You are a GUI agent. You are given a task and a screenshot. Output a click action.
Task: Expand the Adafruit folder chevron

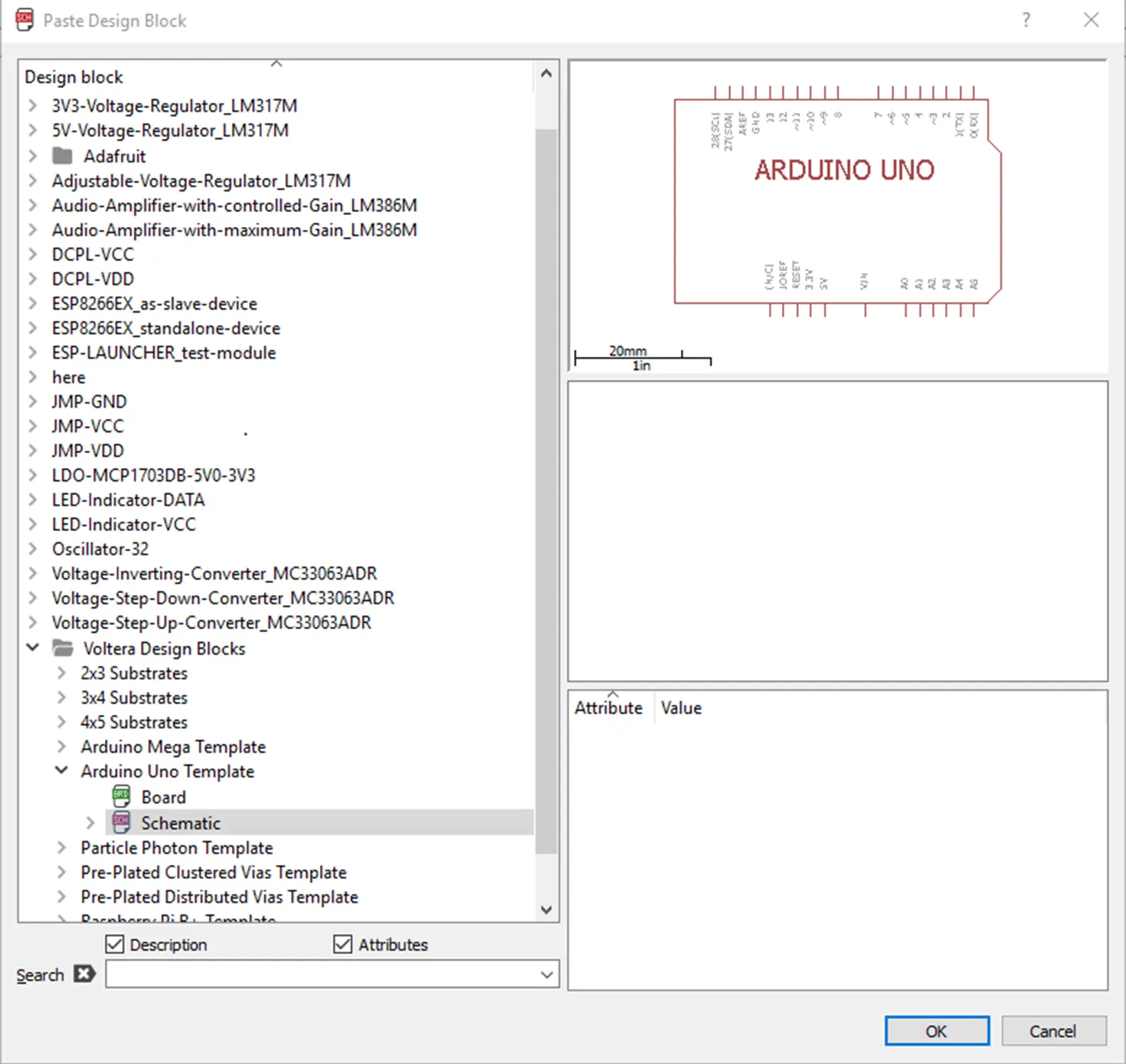(33, 155)
